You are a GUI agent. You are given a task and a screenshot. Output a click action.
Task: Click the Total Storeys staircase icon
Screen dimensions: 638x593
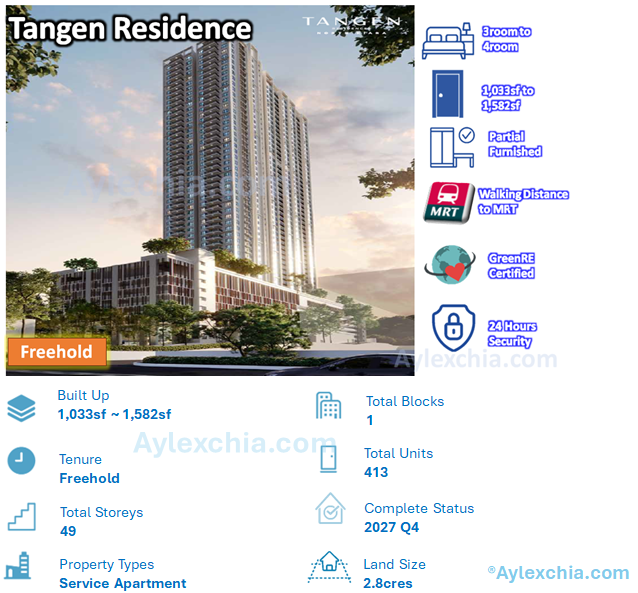coord(21,516)
